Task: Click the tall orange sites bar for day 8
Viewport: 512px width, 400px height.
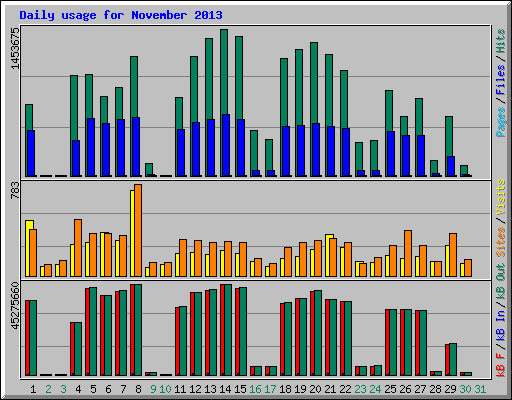Action: click(138, 230)
